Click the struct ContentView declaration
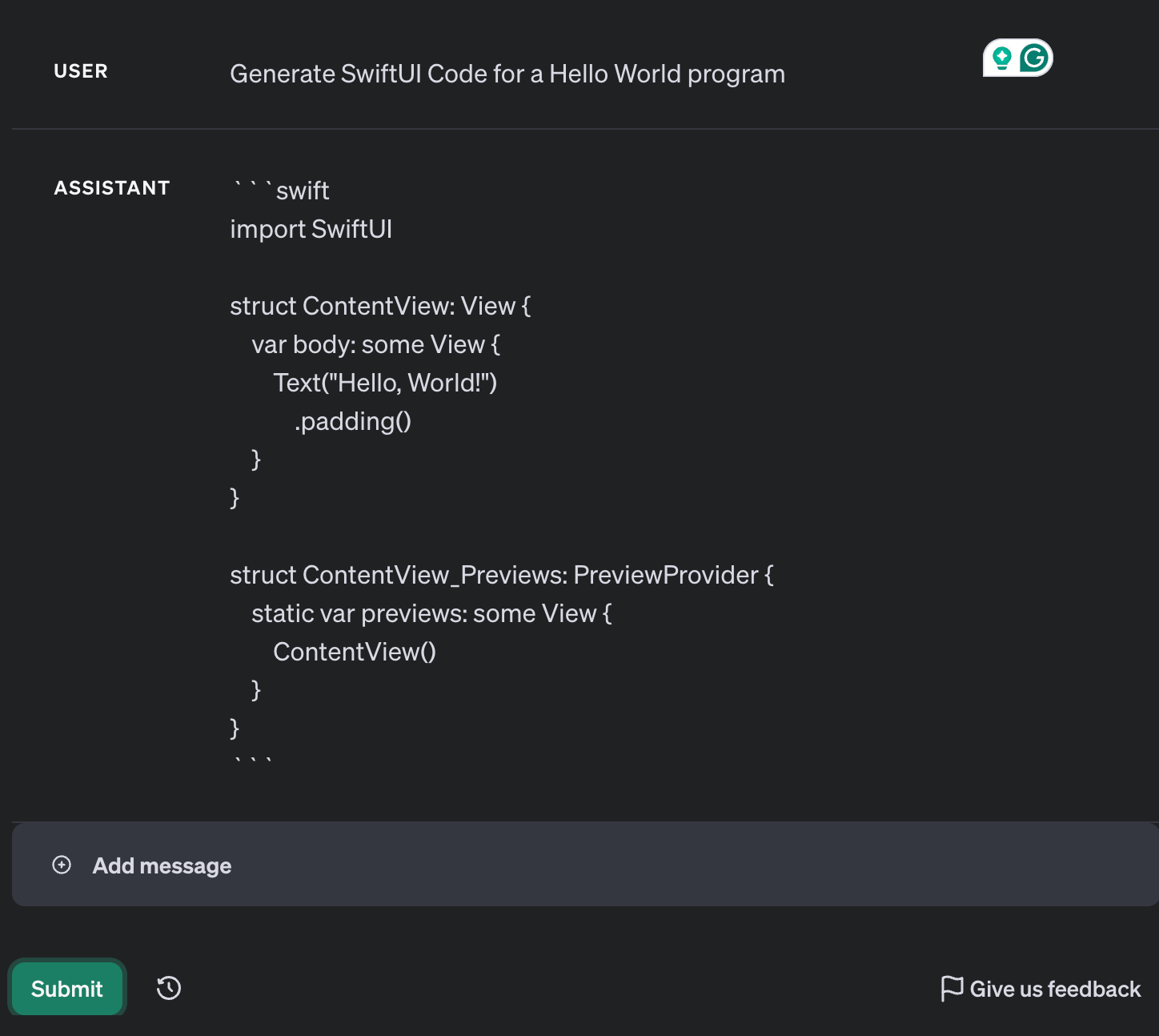 coord(380,306)
